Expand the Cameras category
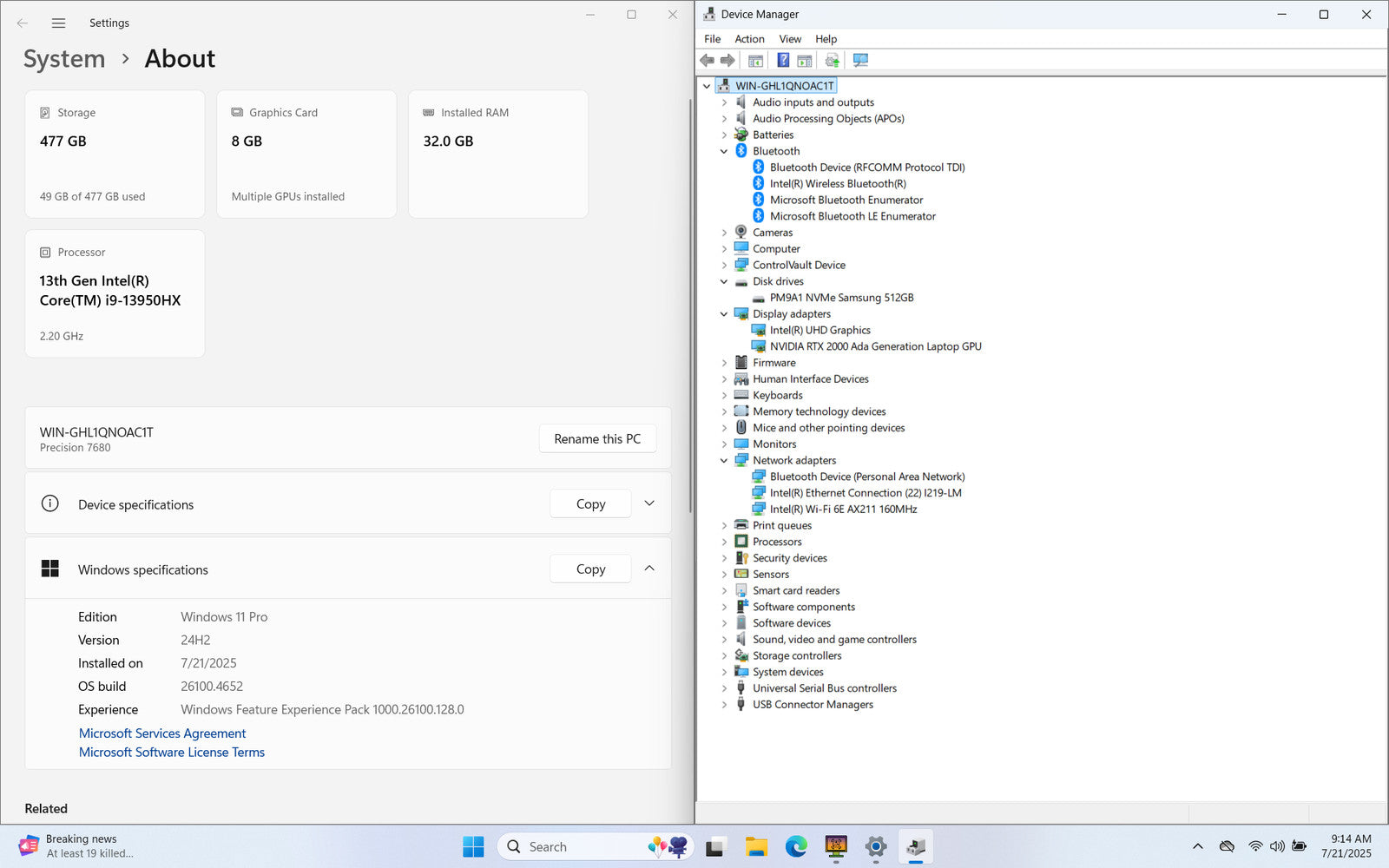 [x=724, y=233]
